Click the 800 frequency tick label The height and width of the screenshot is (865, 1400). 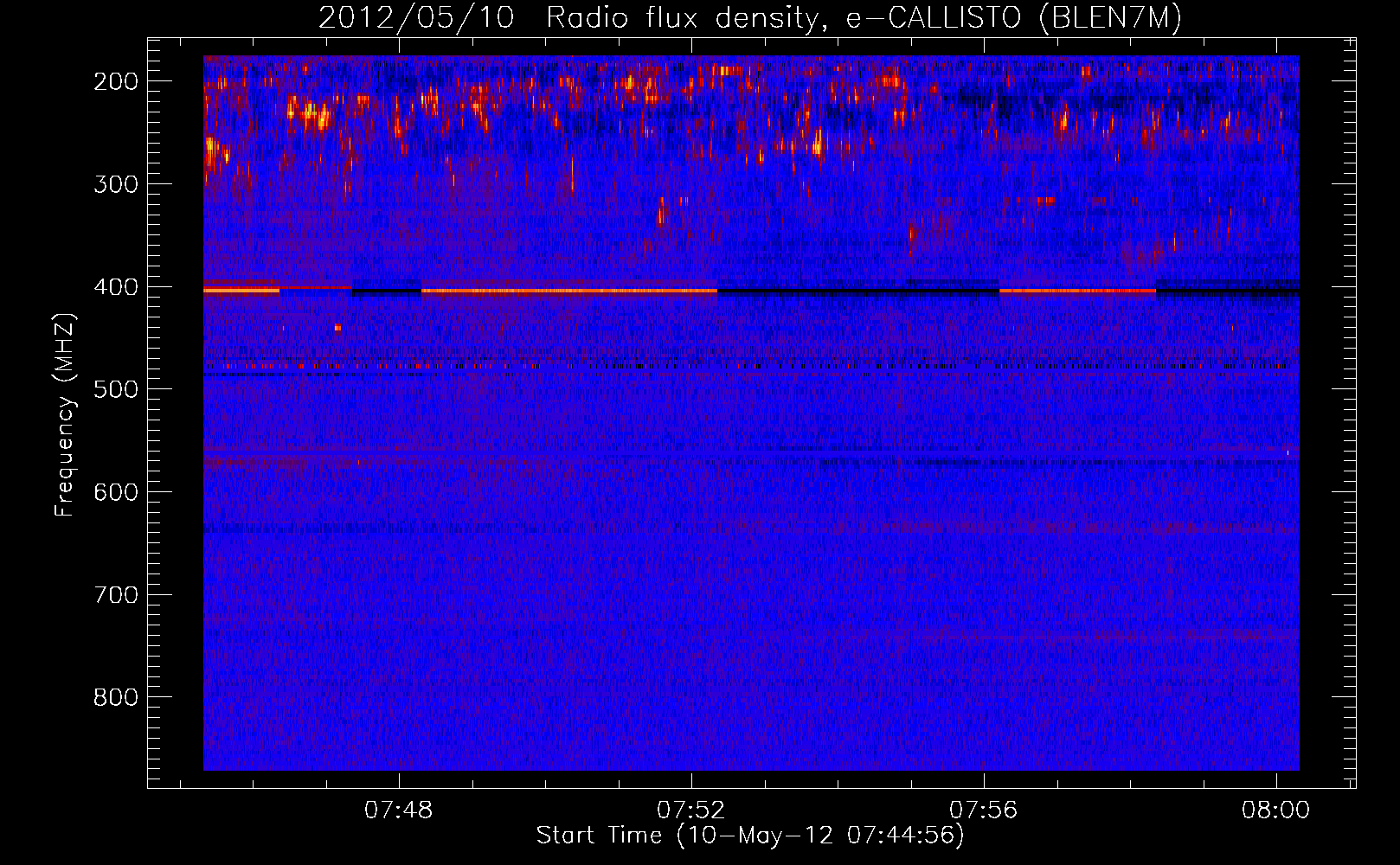click(116, 697)
